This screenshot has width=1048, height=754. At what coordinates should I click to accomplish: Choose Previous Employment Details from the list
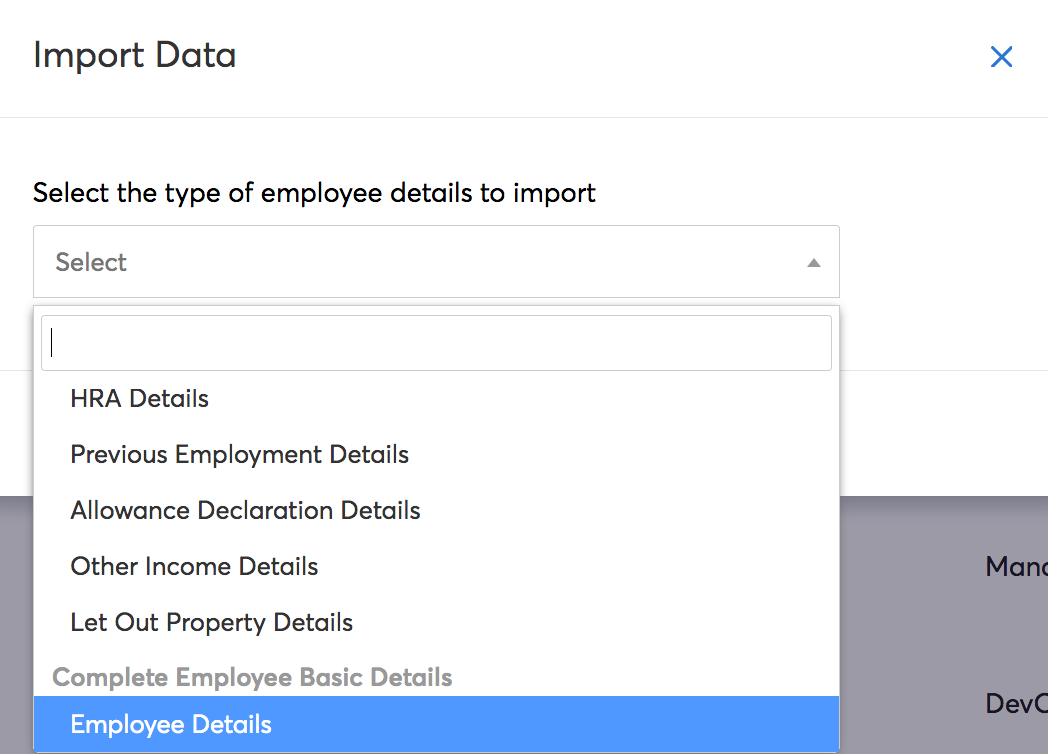coord(239,454)
